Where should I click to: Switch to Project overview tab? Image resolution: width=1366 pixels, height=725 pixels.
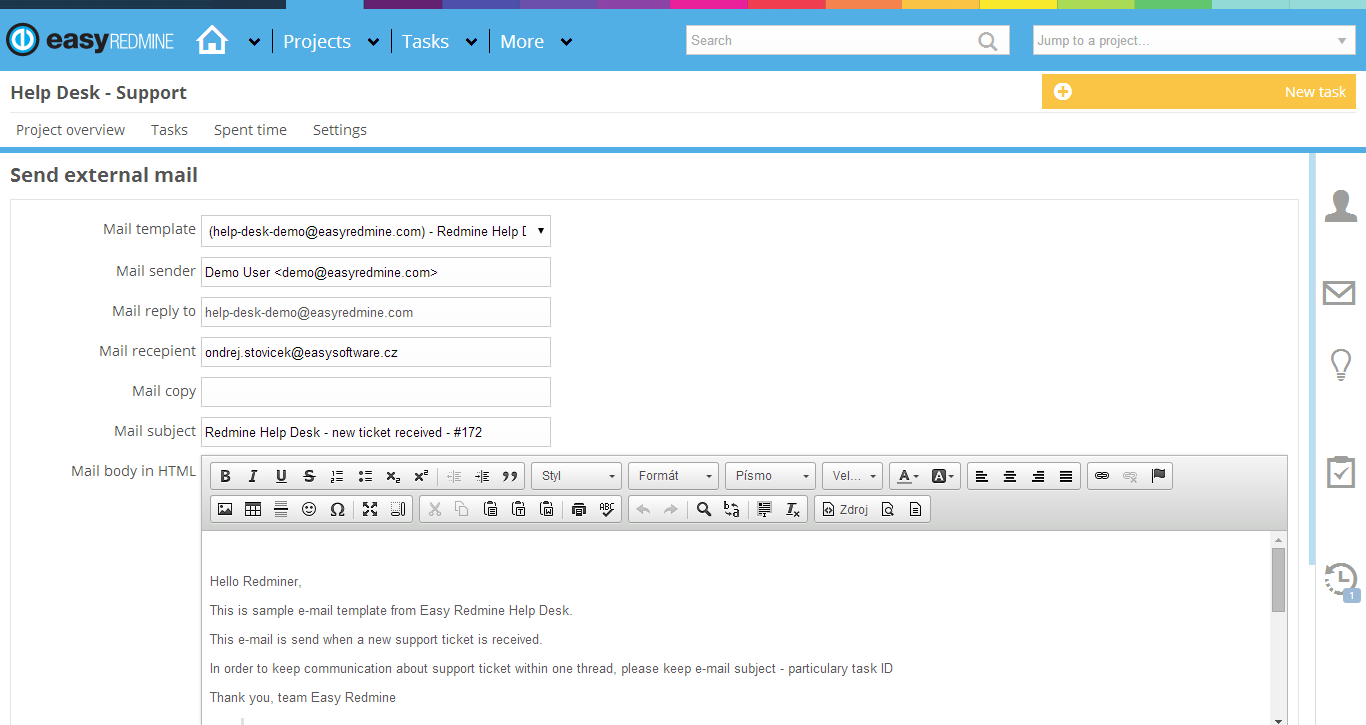pyautogui.click(x=70, y=130)
